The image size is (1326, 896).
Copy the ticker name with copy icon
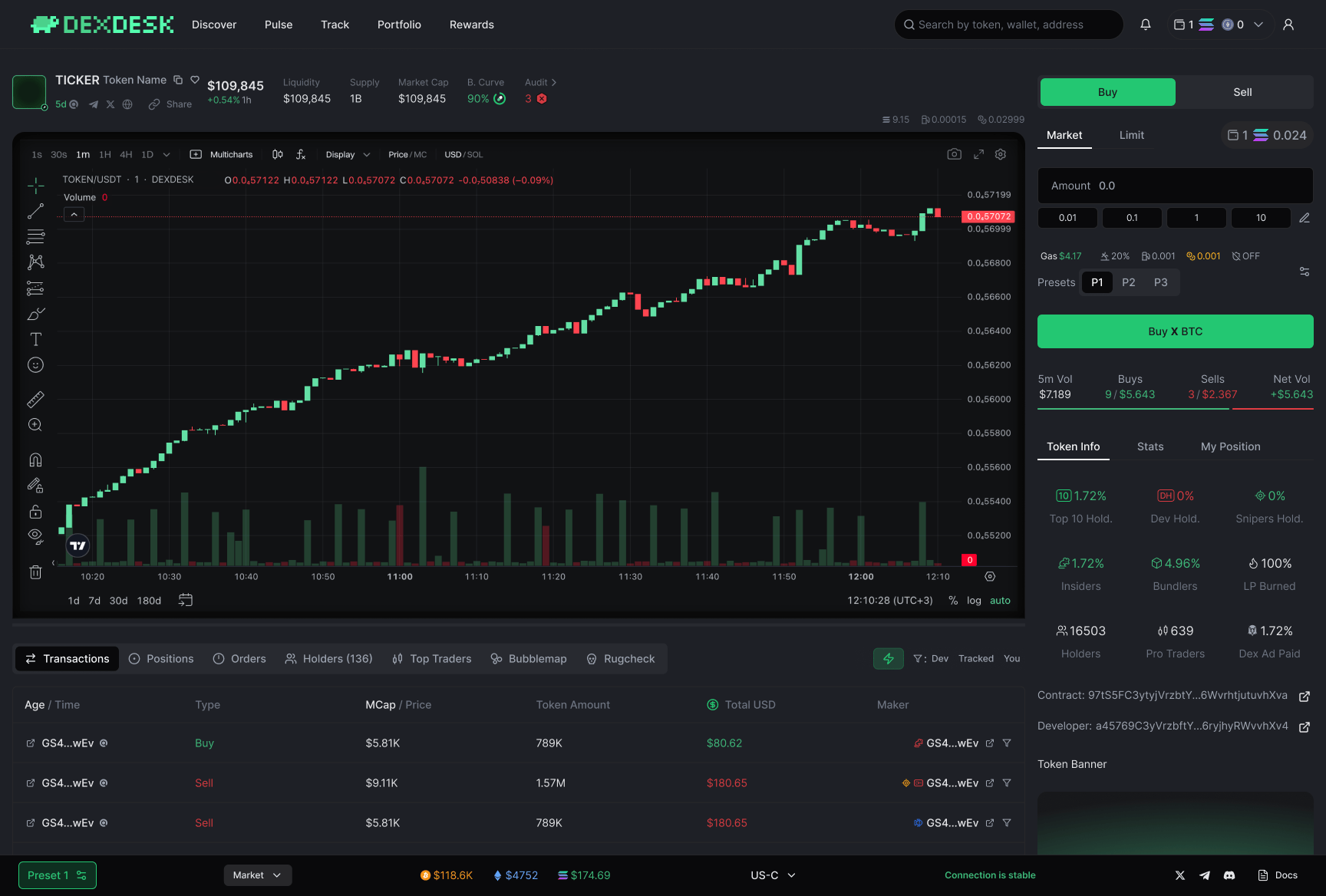point(178,80)
